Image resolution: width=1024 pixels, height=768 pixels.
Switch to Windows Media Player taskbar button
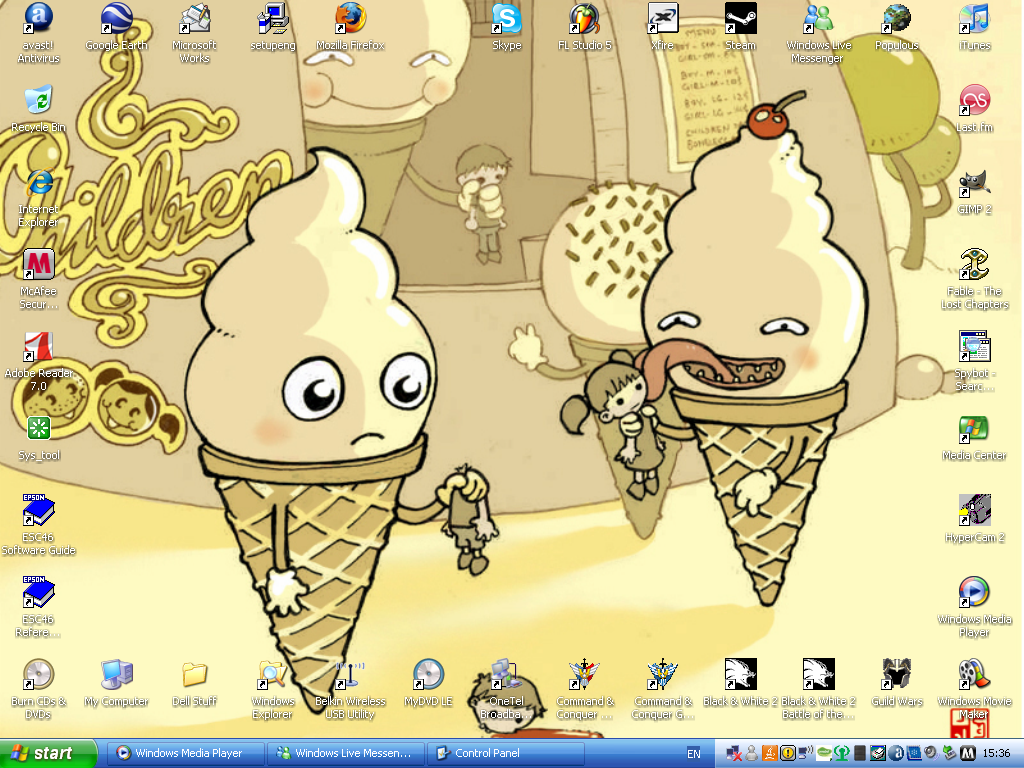pyautogui.click(x=187, y=754)
